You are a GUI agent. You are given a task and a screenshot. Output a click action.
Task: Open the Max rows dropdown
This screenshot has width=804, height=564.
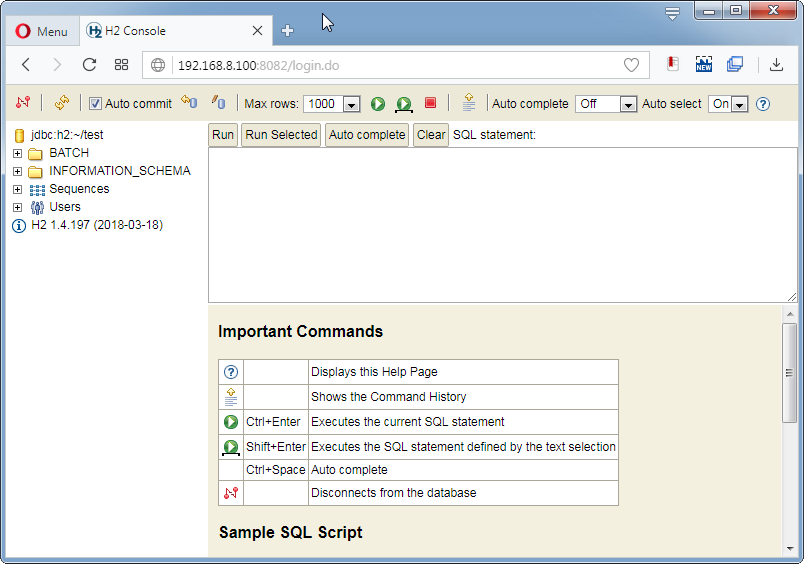(x=351, y=104)
